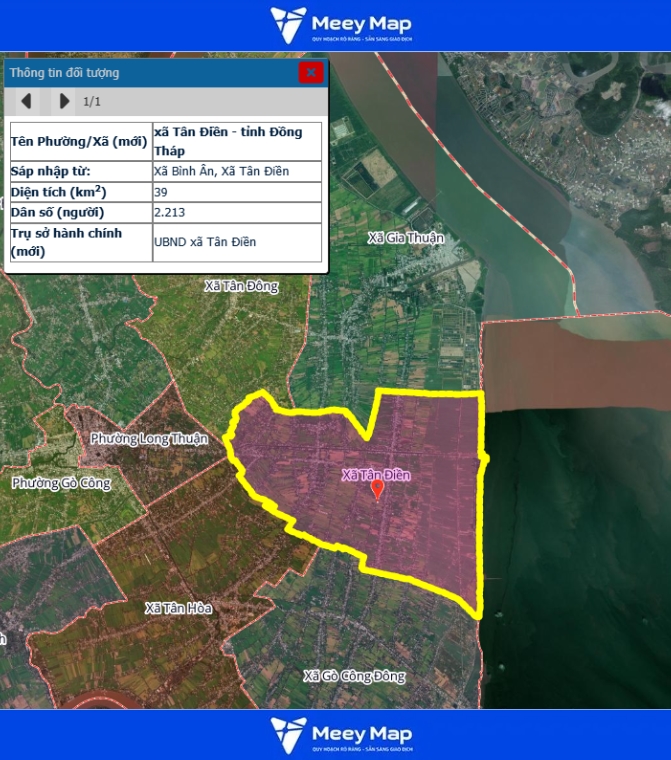Click the pink Xã Tân Điền label
This screenshot has height=760, width=671.
pyautogui.click(x=376, y=474)
